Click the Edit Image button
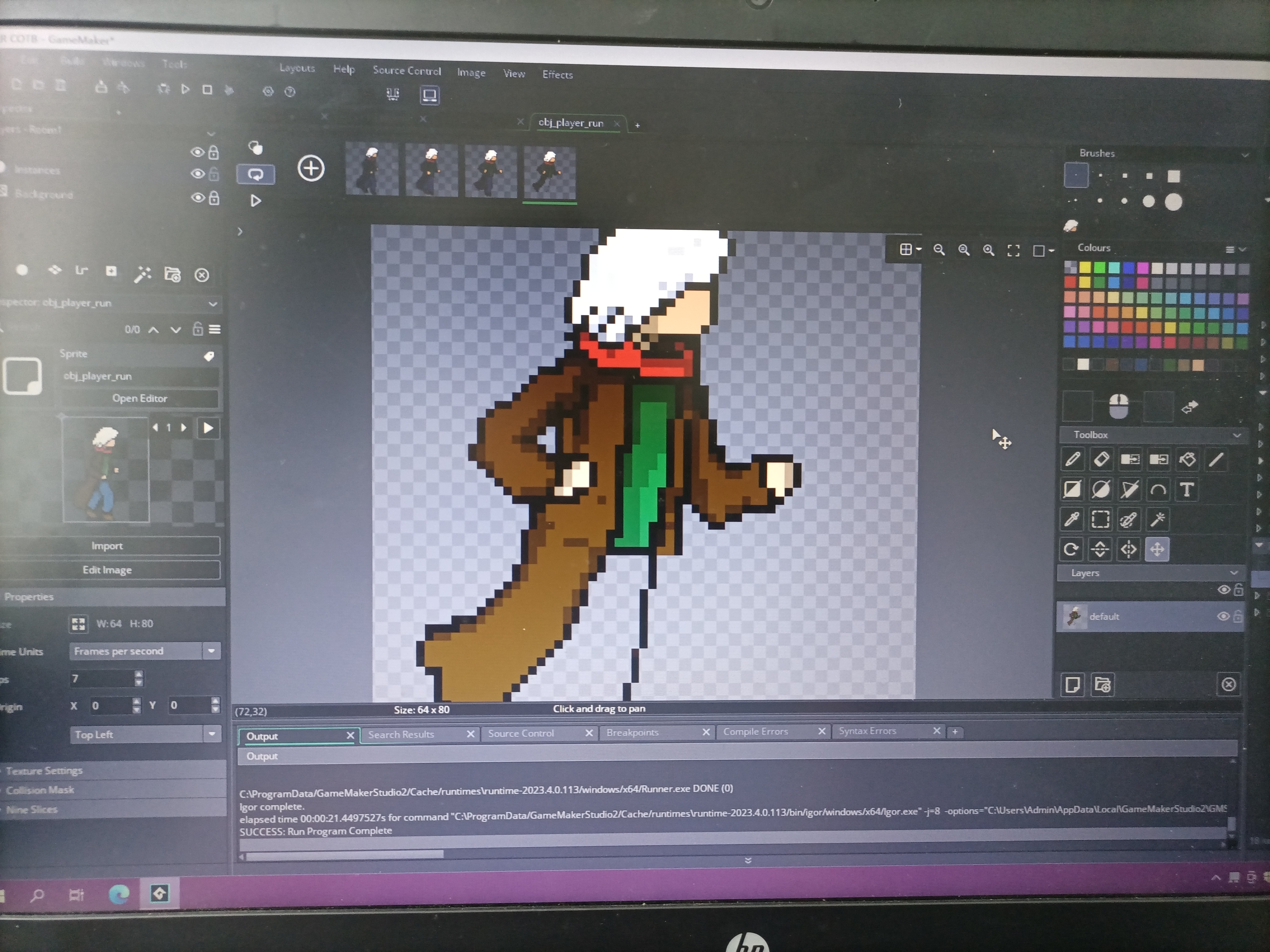 [107, 570]
